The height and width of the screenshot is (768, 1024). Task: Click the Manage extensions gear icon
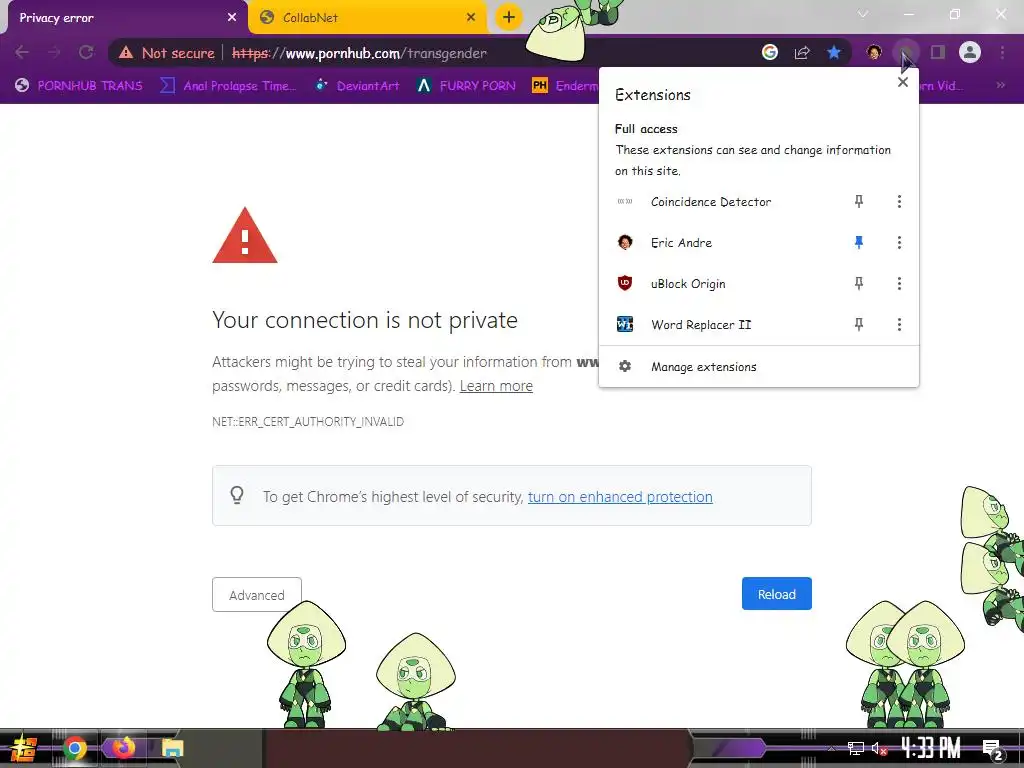pyautogui.click(x=625, y=366)
